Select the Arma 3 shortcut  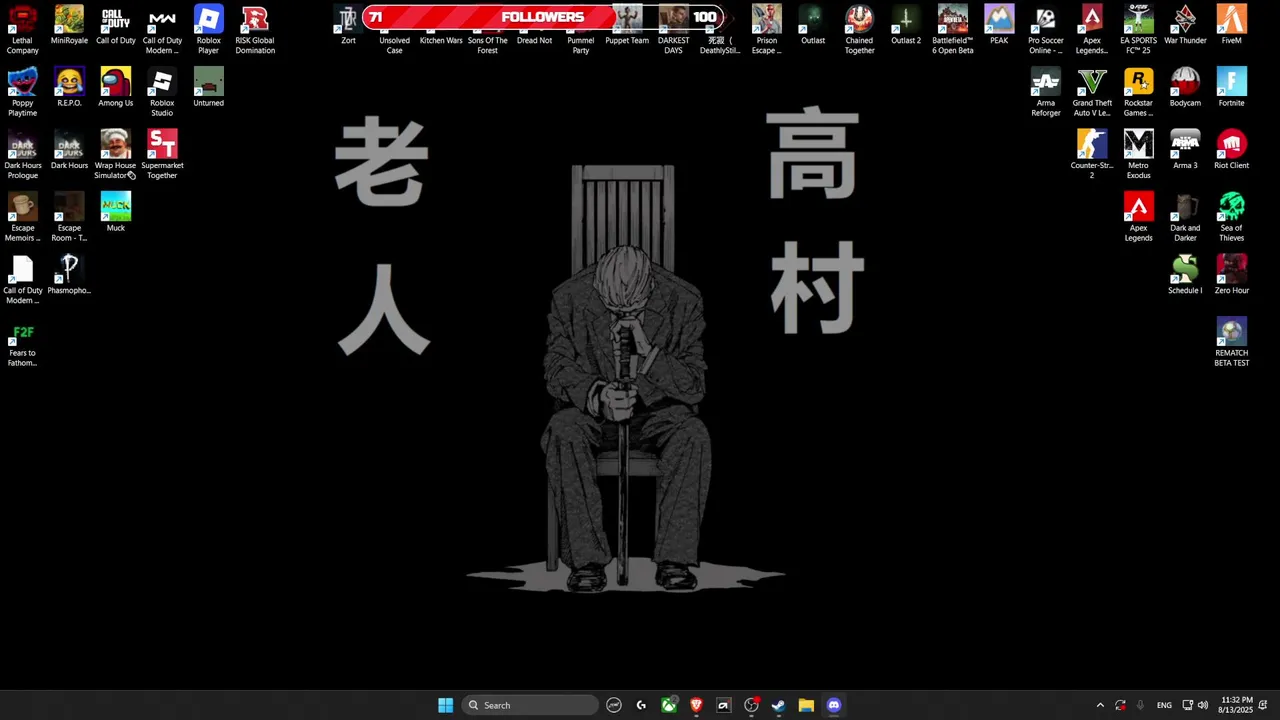pyautogui.click(x=1185, y=150)
